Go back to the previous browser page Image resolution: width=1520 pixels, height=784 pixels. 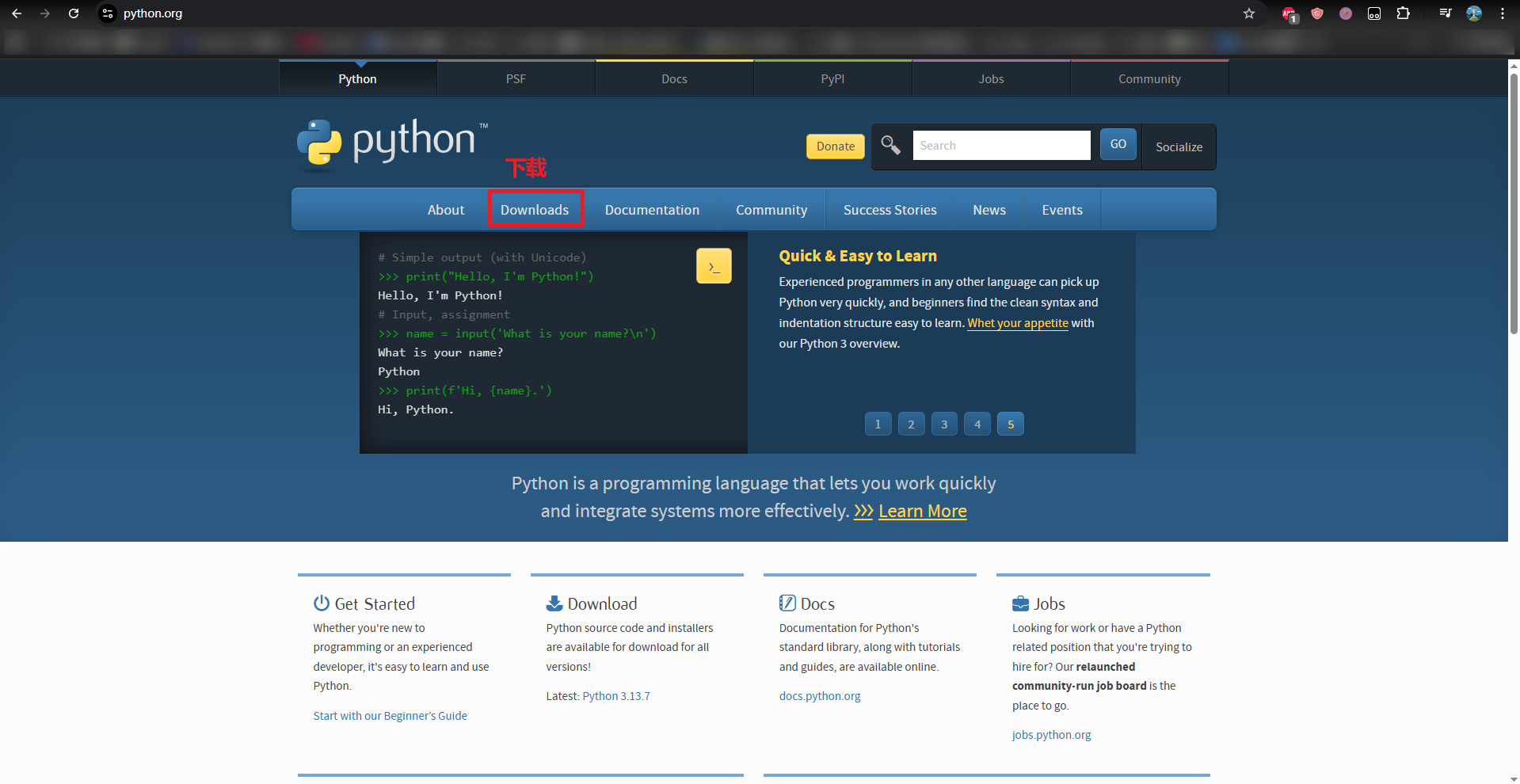click(x=17, y=13)
